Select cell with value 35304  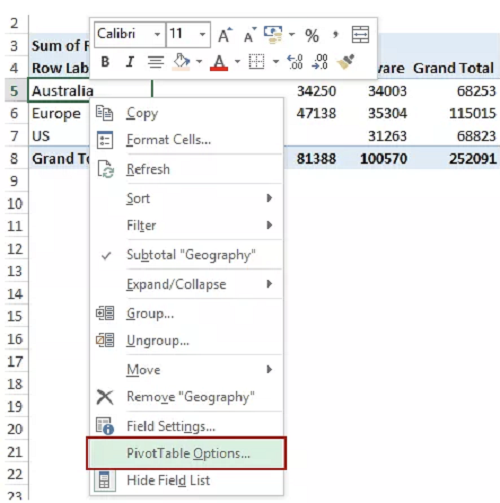(387, 114)
